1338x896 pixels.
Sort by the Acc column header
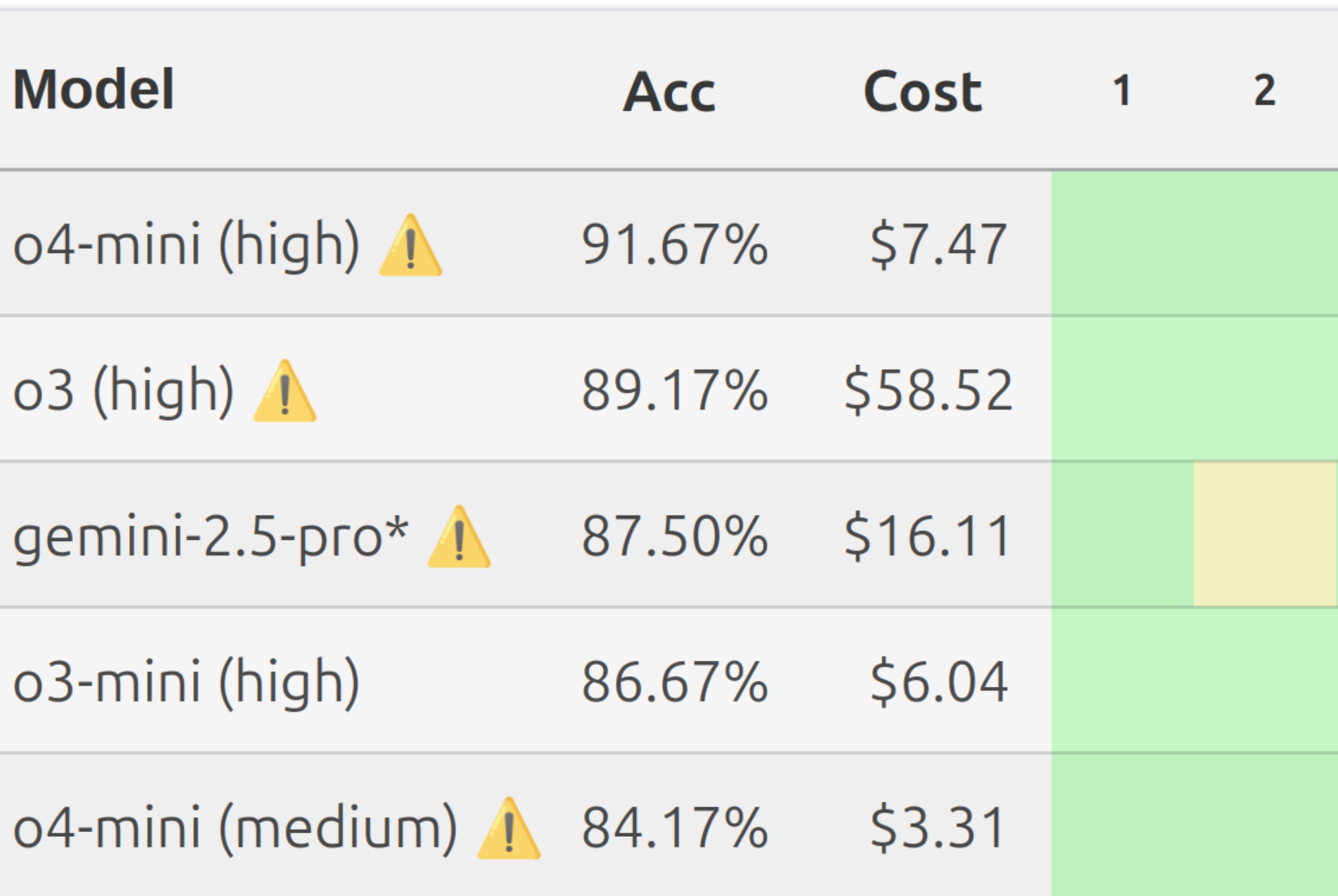(x=669, y=91)
